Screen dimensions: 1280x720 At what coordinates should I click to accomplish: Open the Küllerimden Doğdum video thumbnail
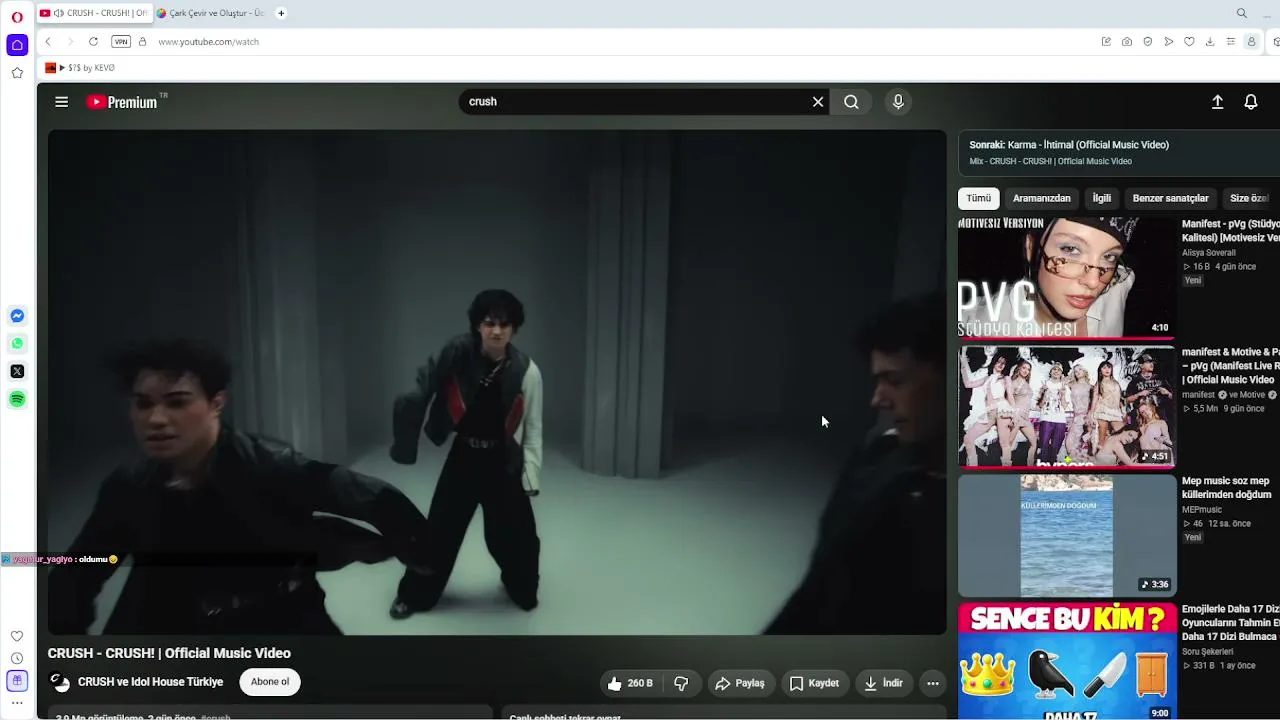point(1067,536)
